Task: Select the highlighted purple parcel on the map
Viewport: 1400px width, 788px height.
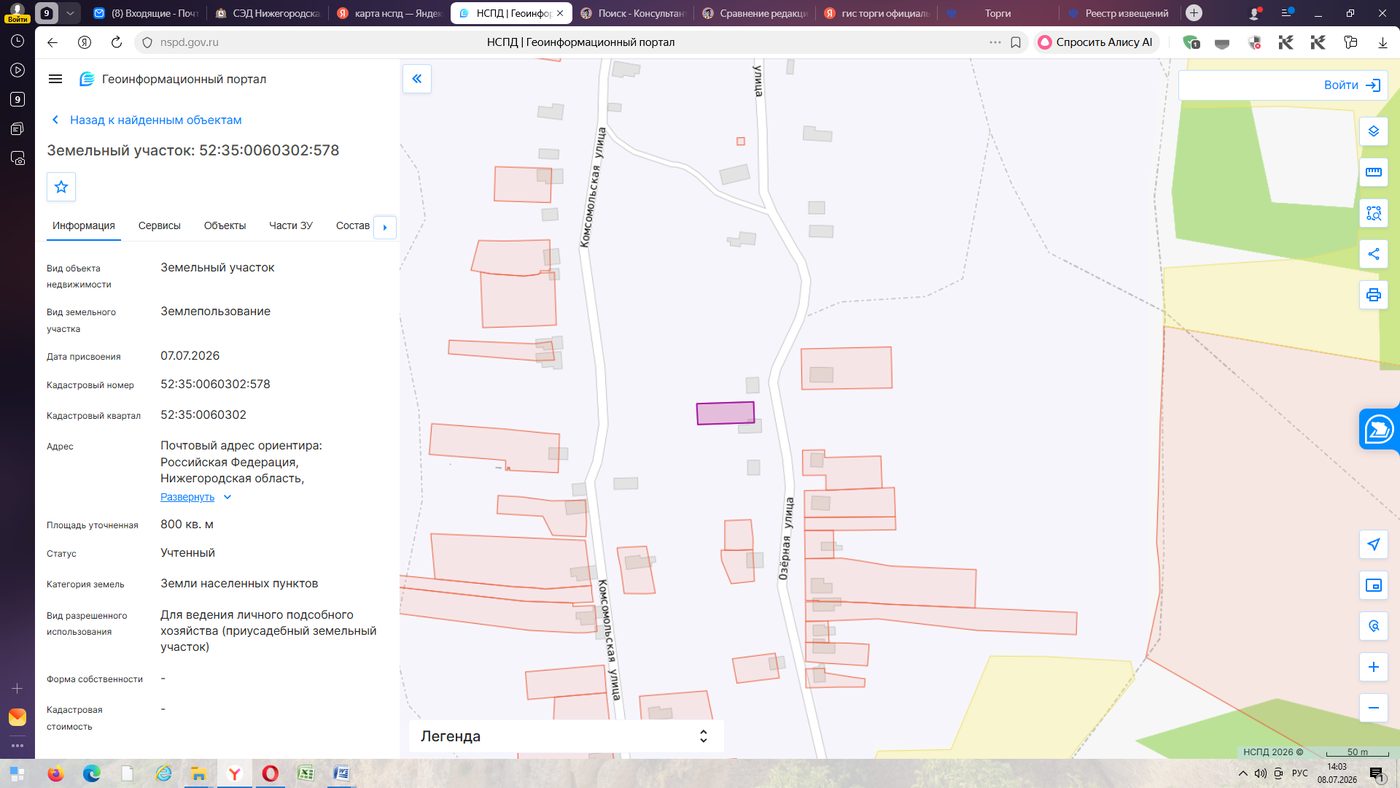Action: pos(725,413)
